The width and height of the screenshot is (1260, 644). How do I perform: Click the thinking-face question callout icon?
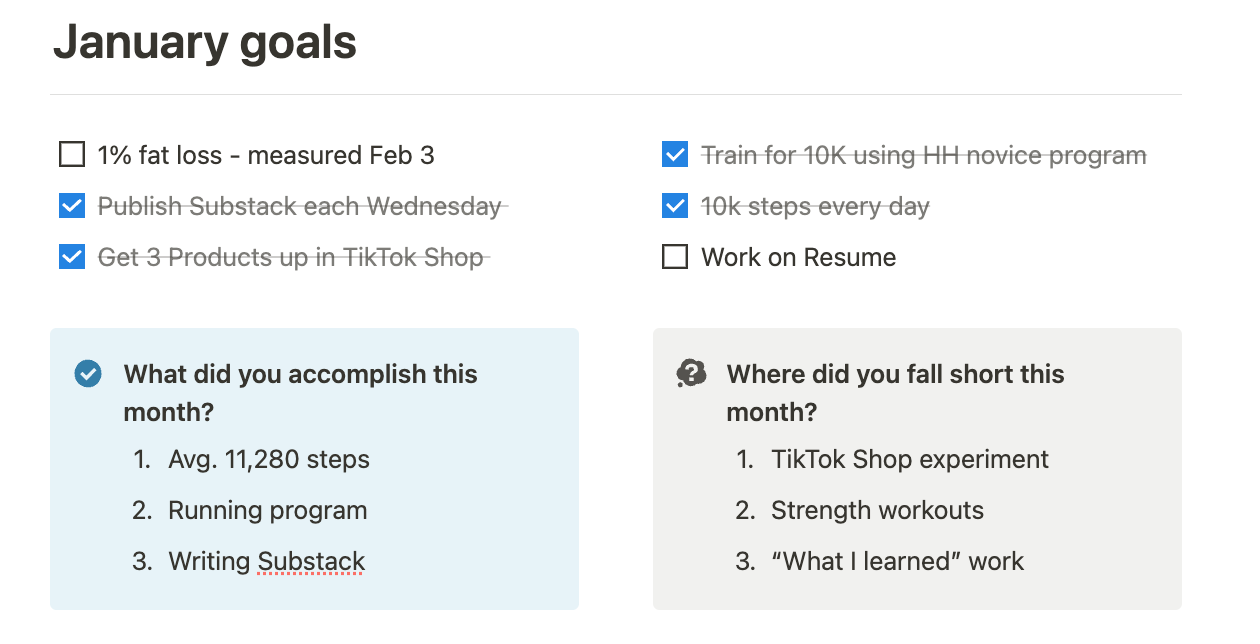691,375
